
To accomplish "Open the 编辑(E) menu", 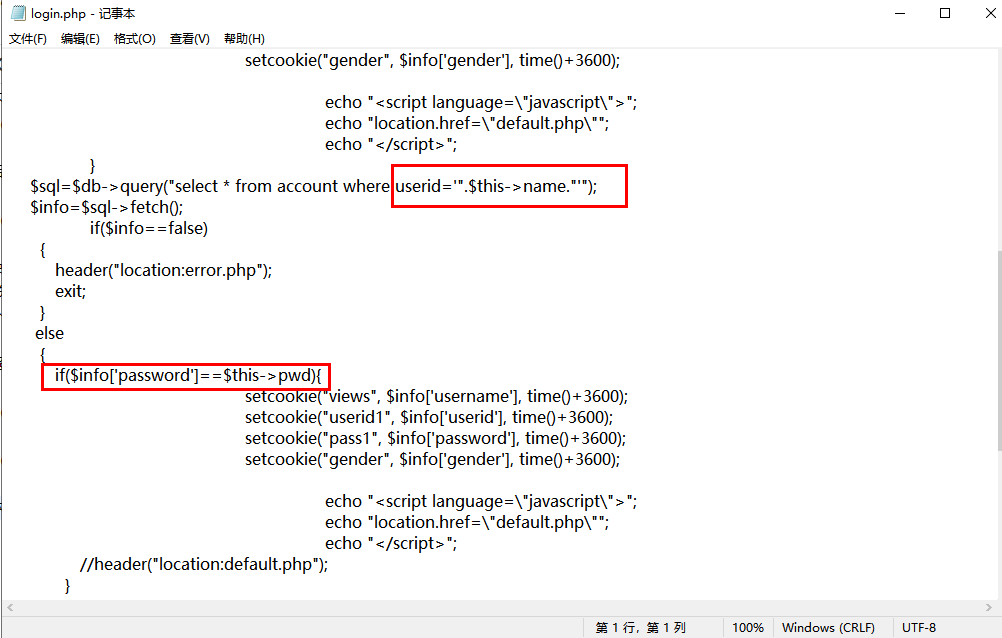I will point(80,39).
